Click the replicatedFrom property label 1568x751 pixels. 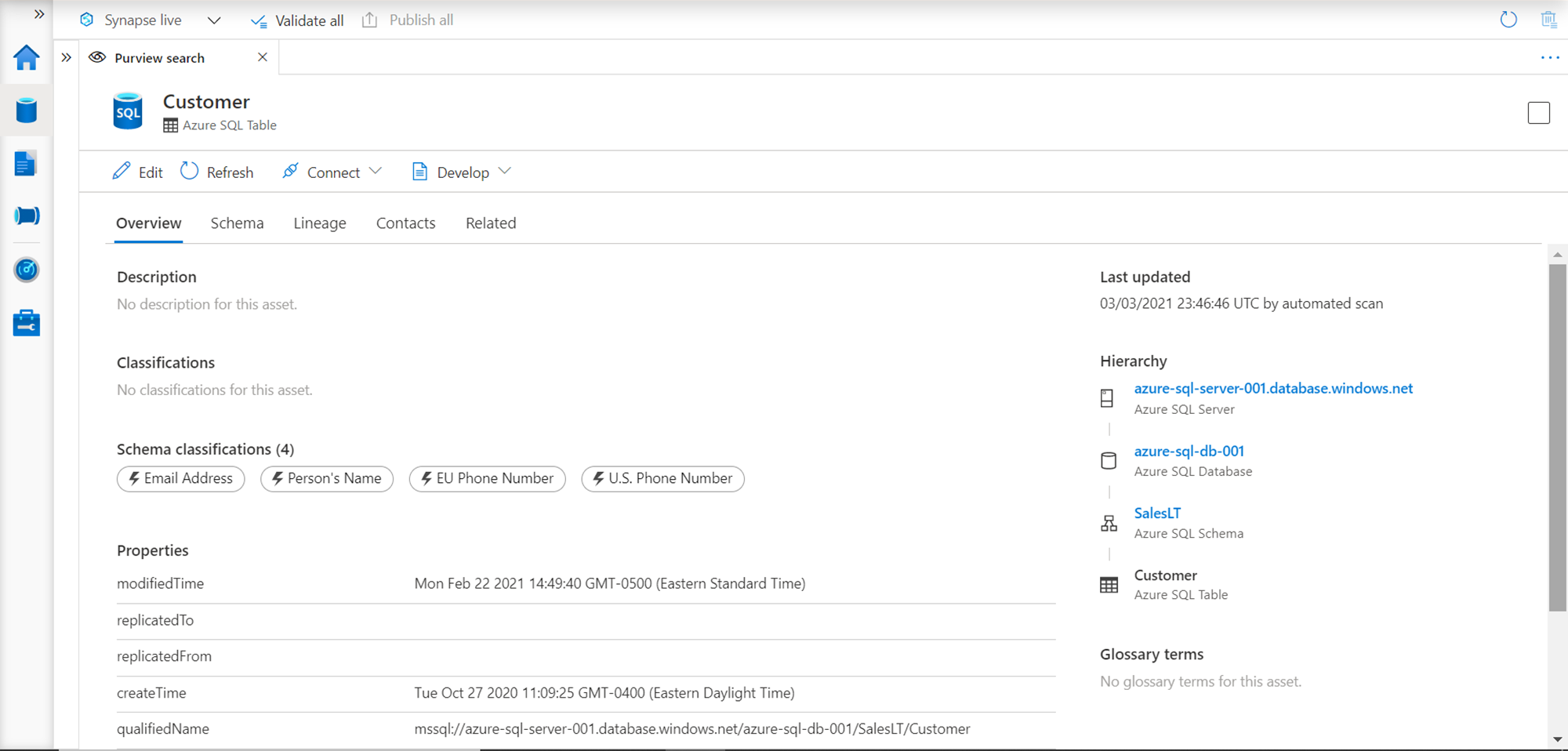pos(164,656)
